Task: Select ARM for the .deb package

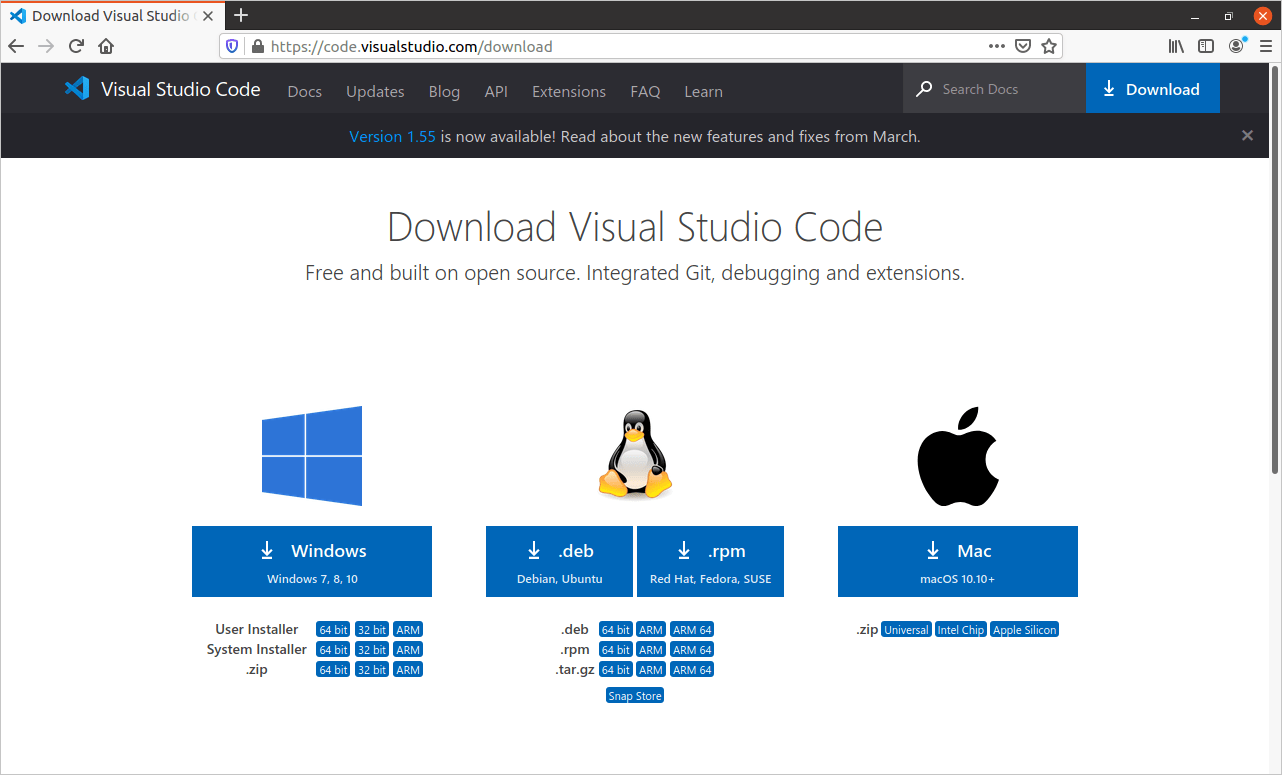Action: point(650,629)
